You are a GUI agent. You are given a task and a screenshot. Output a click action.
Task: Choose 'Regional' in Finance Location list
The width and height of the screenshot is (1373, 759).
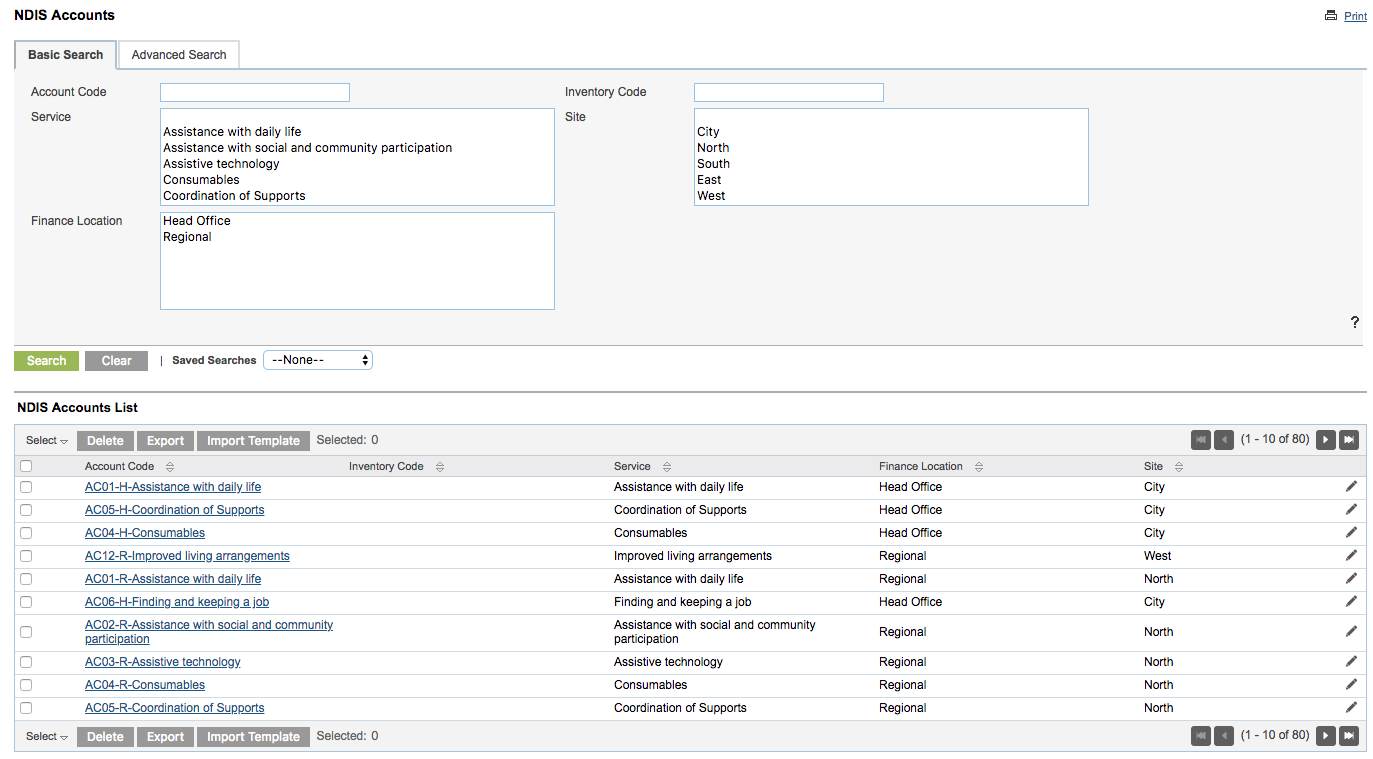pos(187,237)
